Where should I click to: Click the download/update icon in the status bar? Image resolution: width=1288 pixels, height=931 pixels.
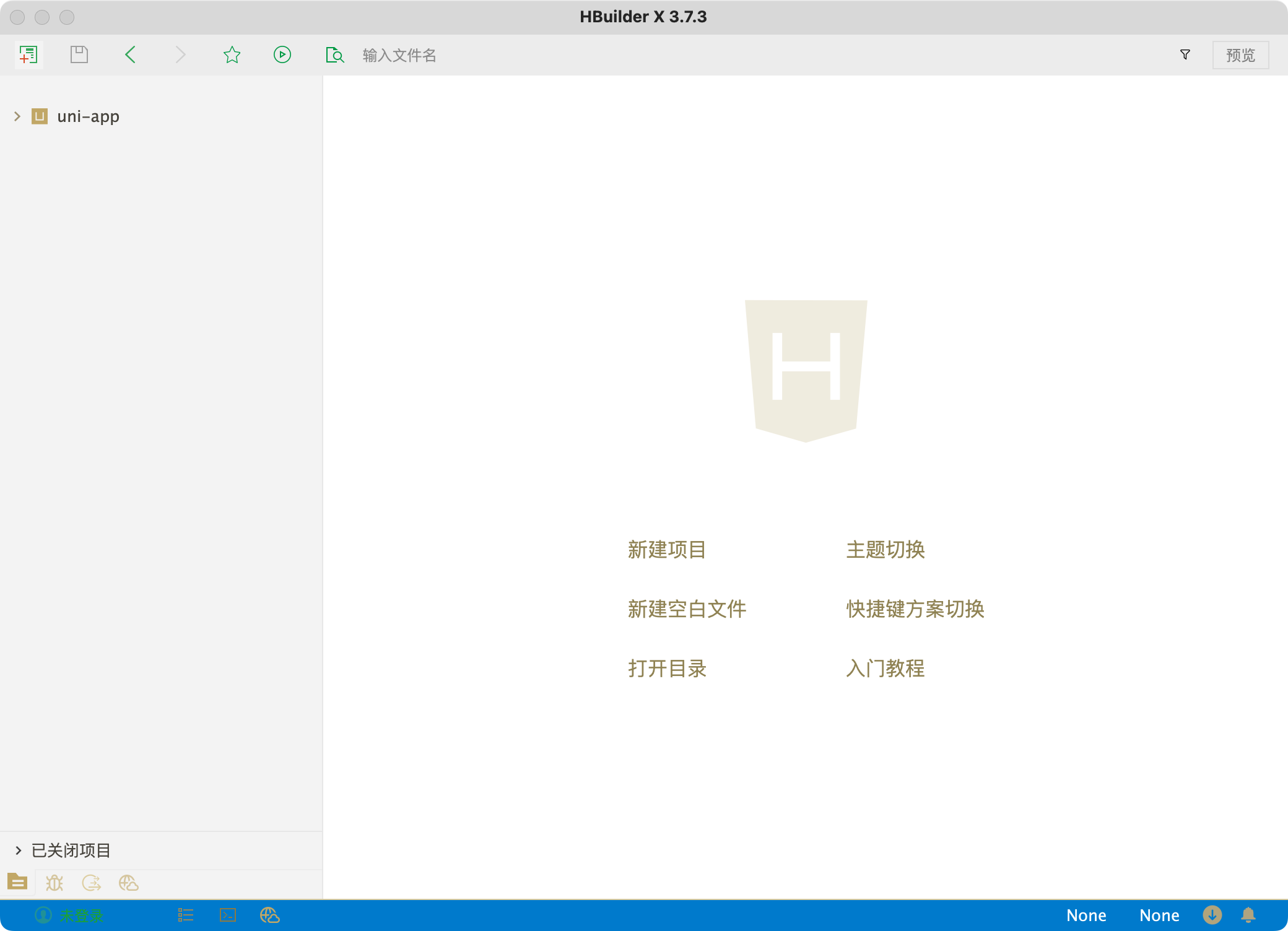[1212, 915]
